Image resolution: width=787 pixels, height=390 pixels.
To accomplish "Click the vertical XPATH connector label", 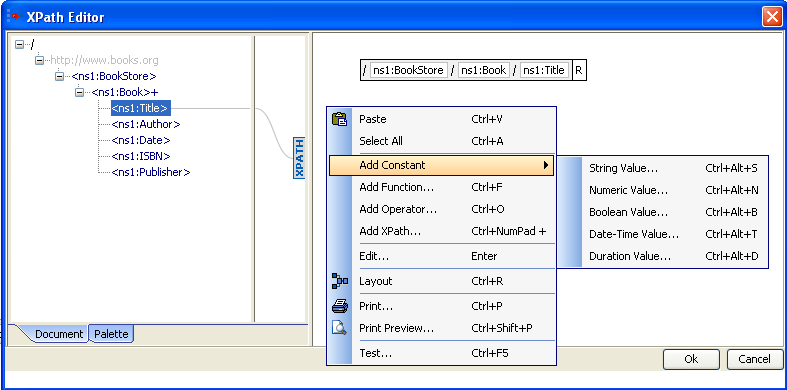I will click(x=299, y=158).
